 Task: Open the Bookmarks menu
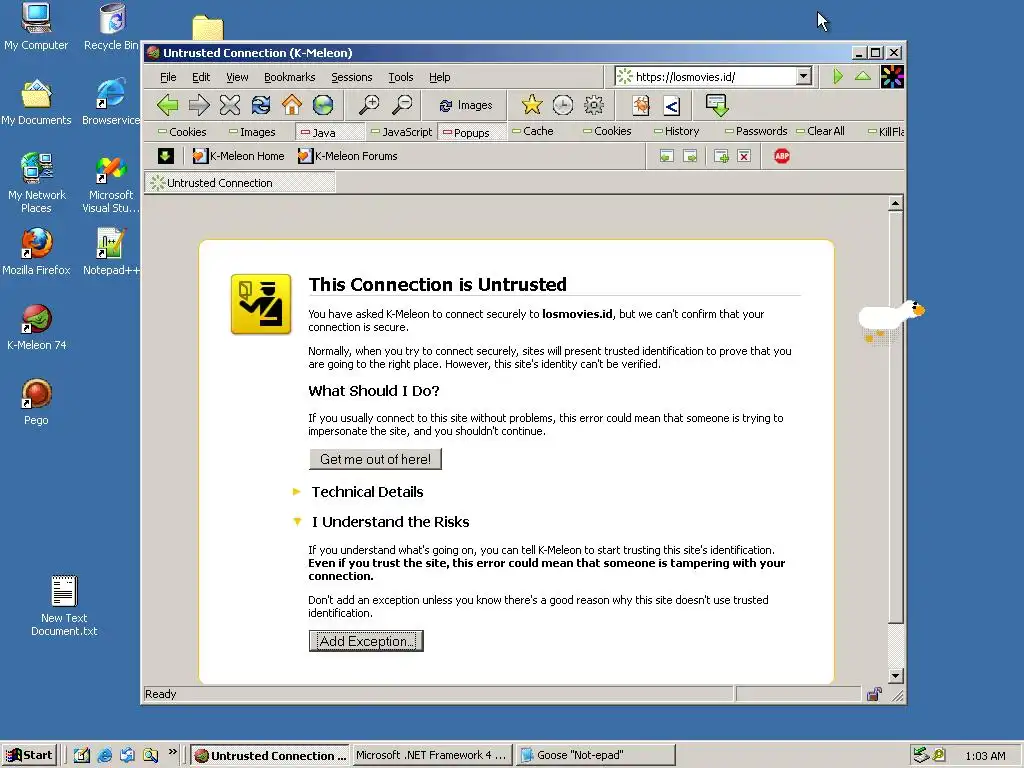click(289, 77)
